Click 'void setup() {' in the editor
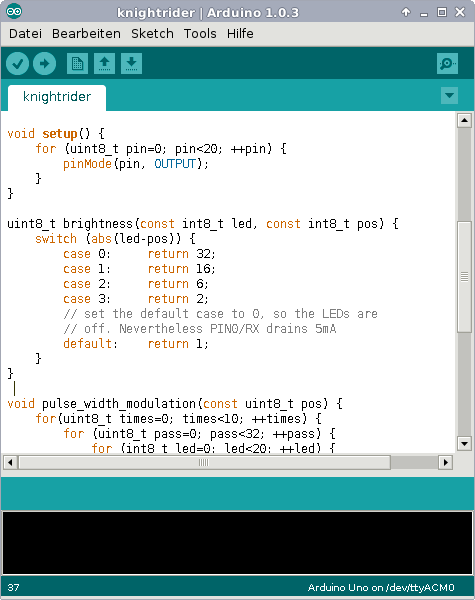The width and height of the screenshot is (475, 600). [56, 134]
